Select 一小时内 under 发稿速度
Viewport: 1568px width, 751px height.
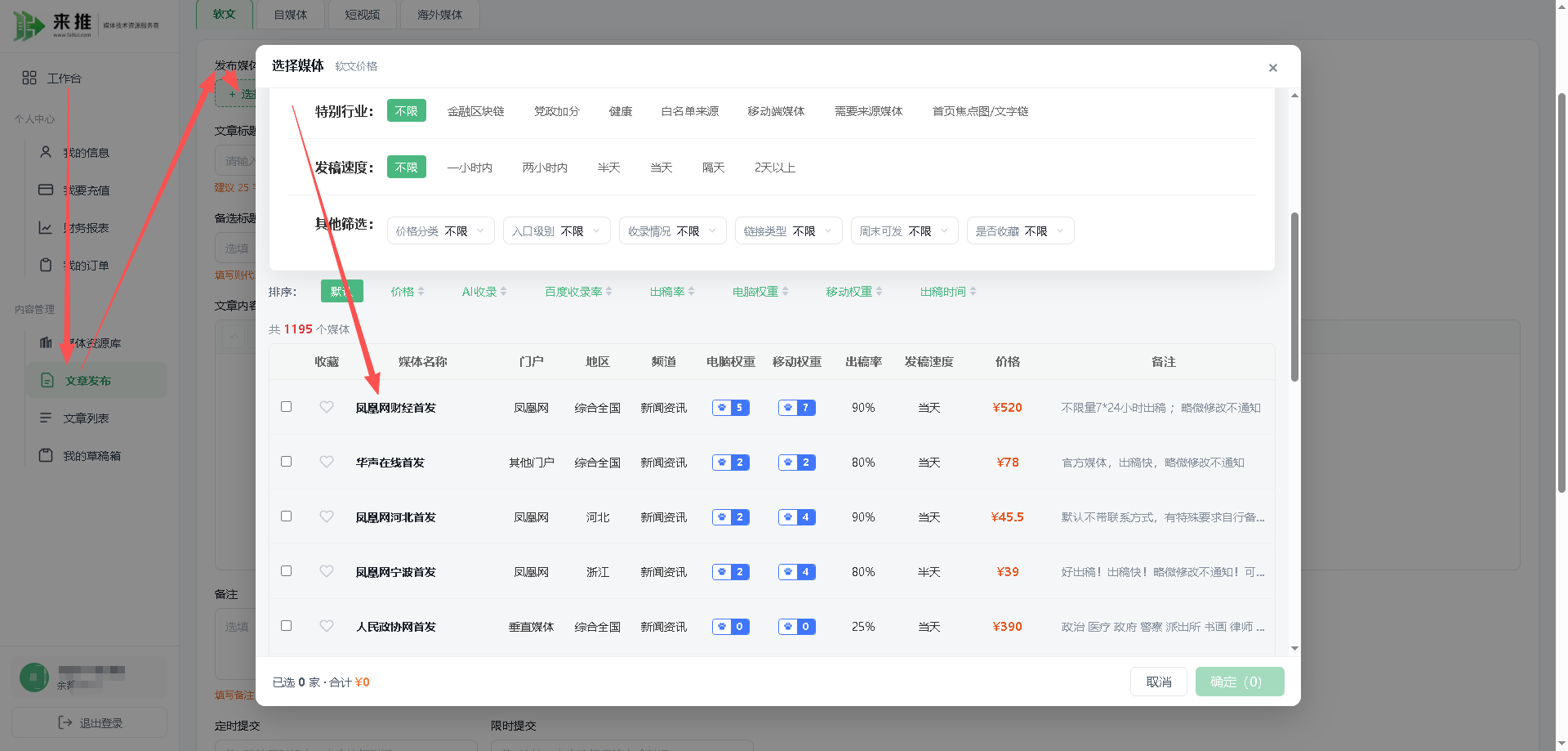tap(470, 168)
